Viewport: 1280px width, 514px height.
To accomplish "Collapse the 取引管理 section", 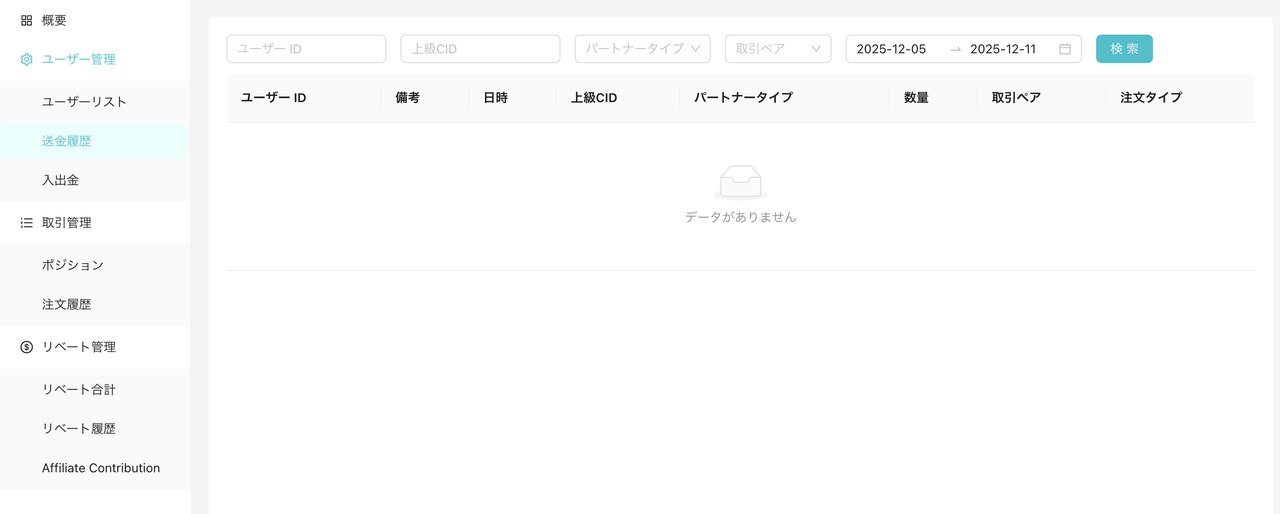I will (95, 223).
